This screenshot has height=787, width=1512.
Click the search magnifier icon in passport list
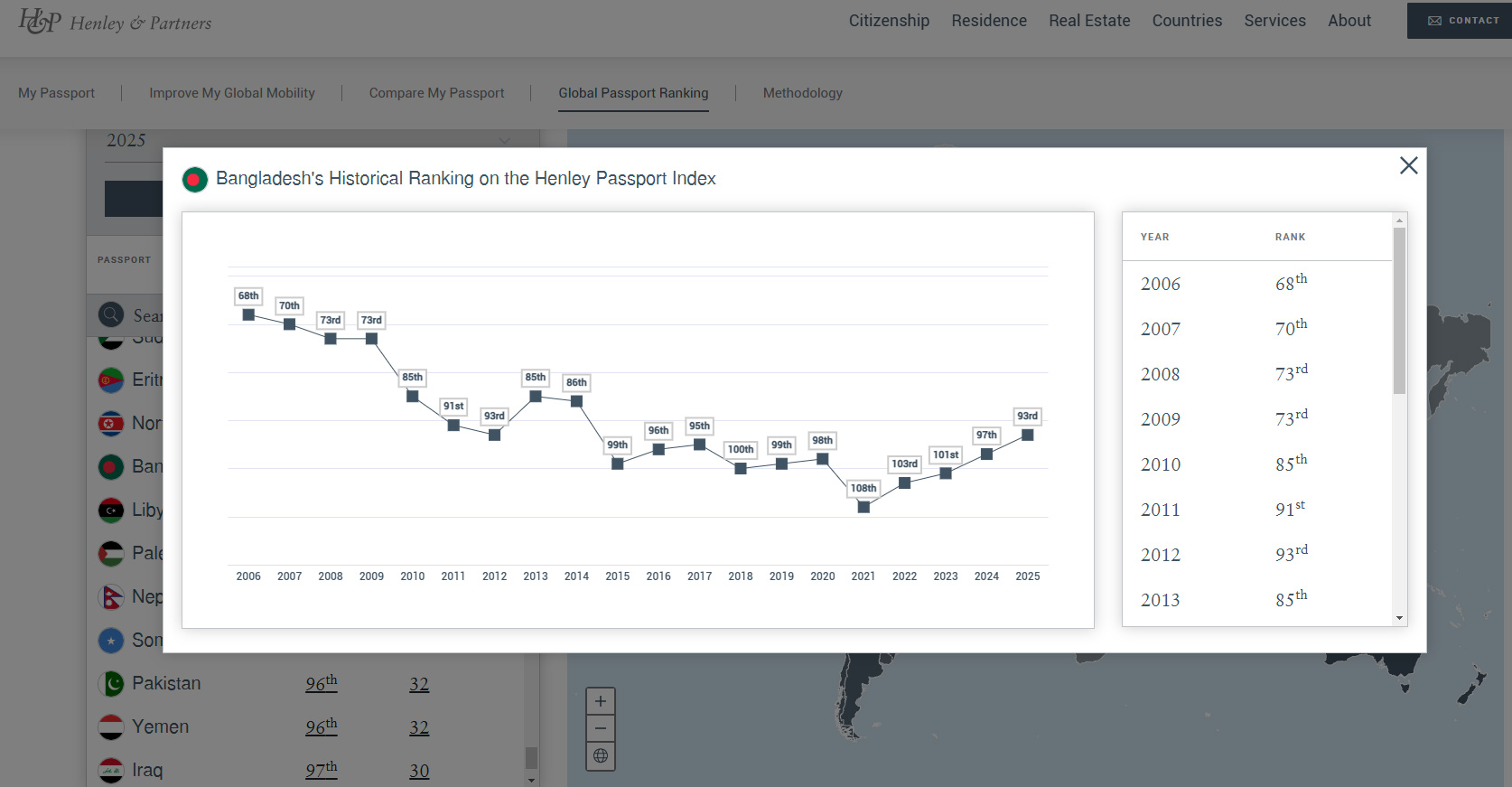click(x=111, y=314)
